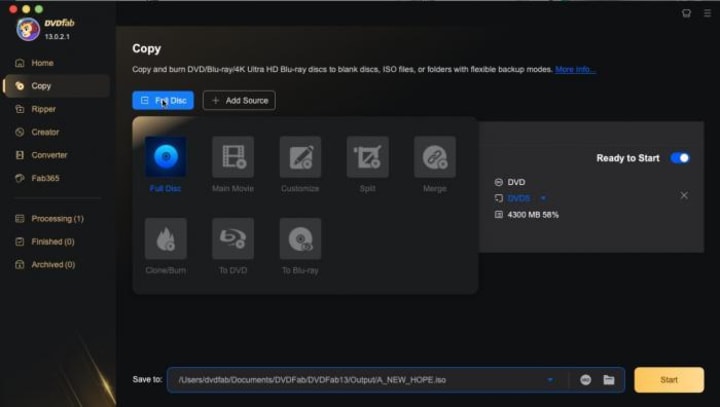Remove the DVD task with X
Screen dimensions: 720x407
[684, 196]
